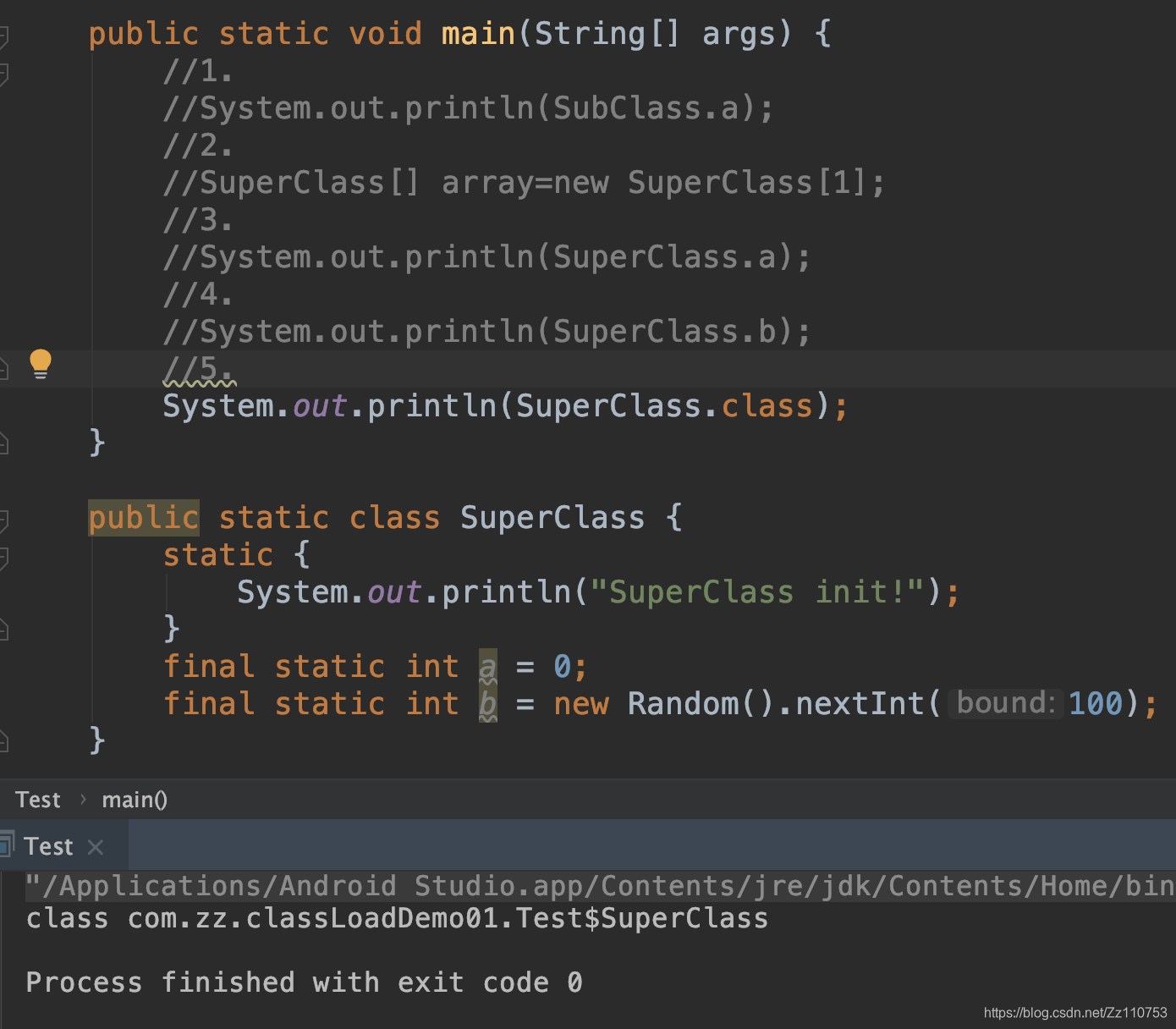
Task: Click the number 0 assigned to a
Action: coord(563,667)
